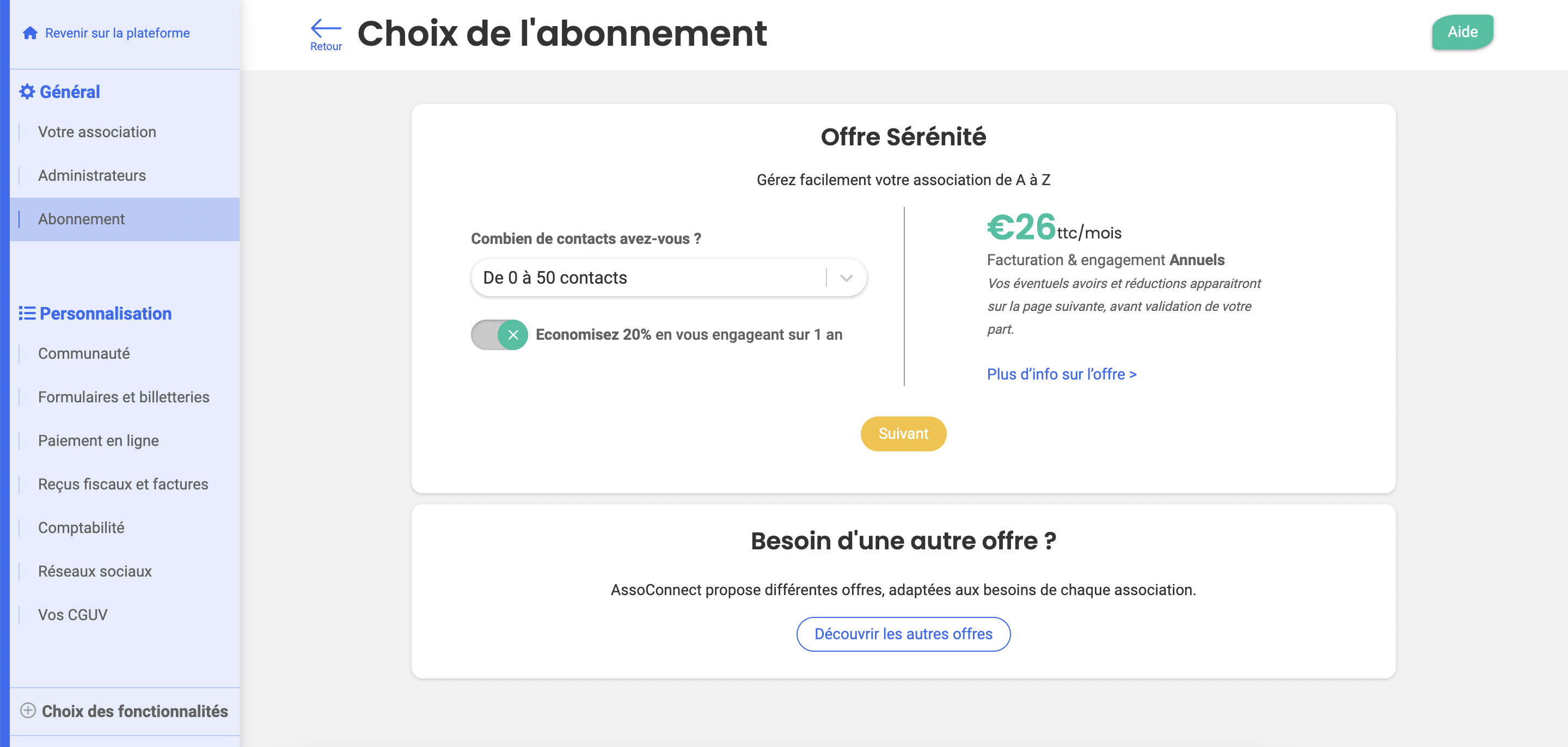
Task: Open Votre association menu item
Action: coord(97,132)
